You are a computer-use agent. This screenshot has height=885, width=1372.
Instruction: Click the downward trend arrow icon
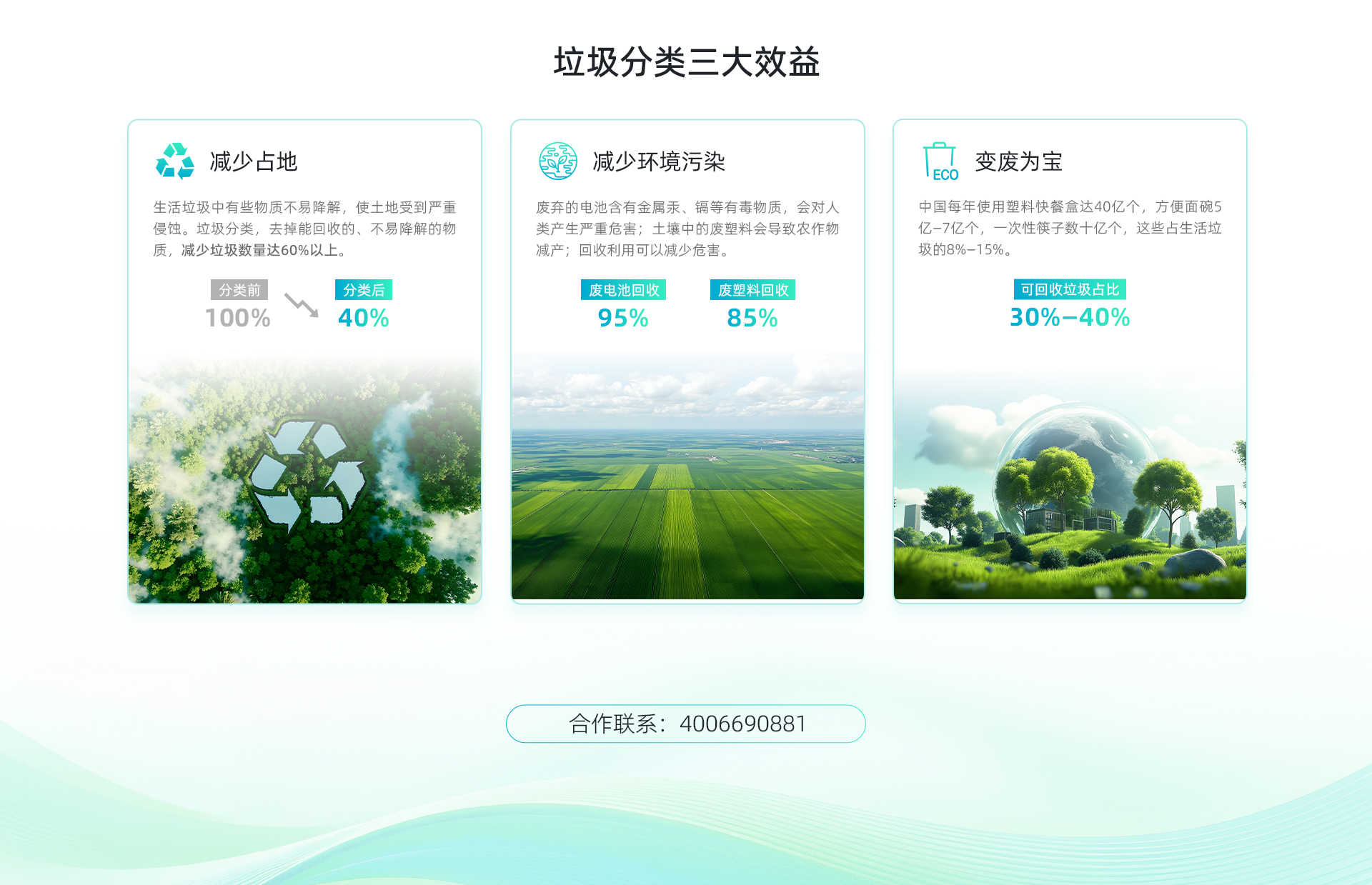(x=302, y=305)
